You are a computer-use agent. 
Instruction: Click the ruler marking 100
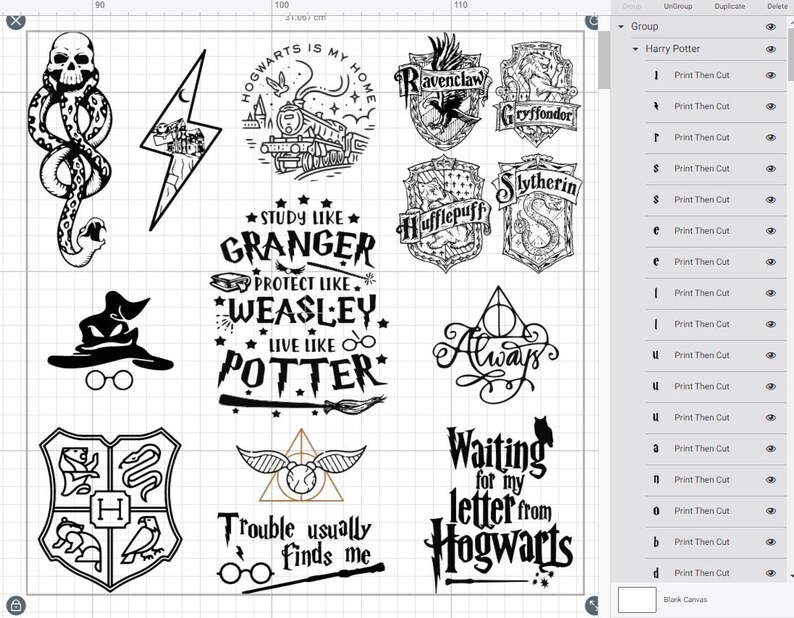[x=282, y=5]
